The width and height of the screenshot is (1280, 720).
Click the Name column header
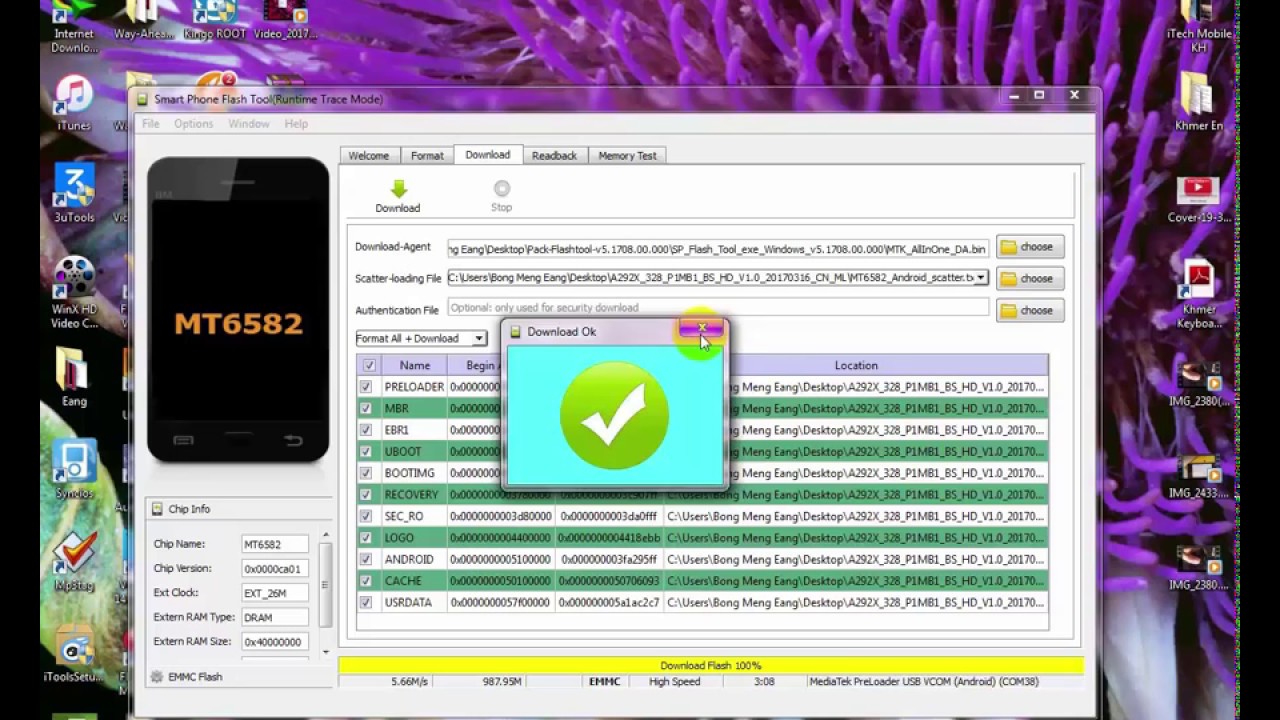tap(414, 366)
